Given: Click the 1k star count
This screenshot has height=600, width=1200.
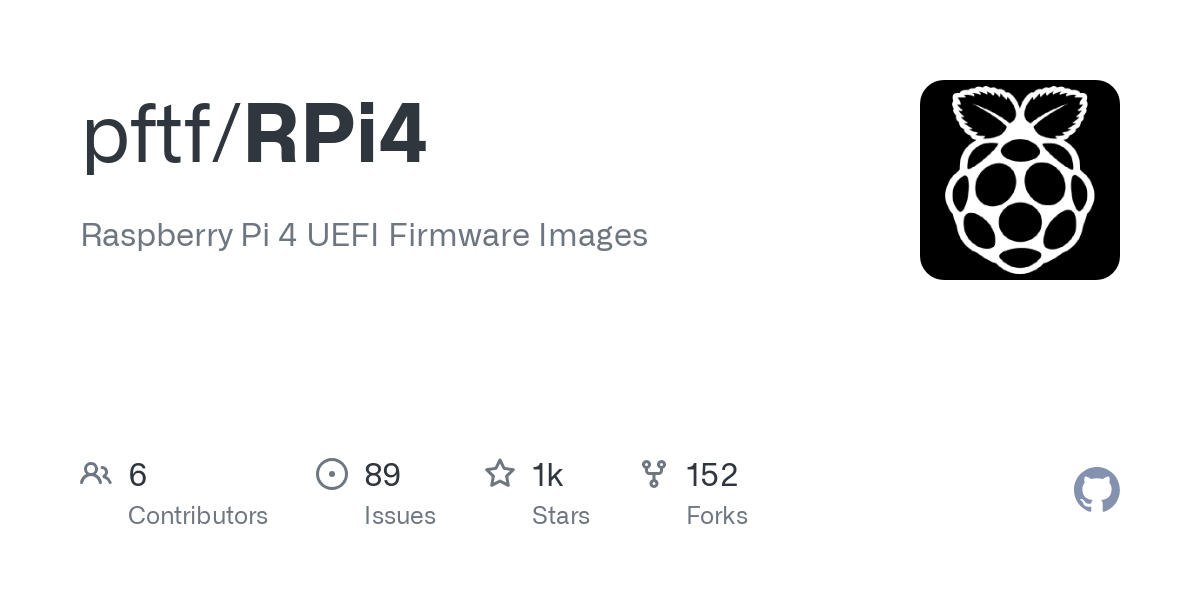Looking at the screenshot, I should pyautogui.click(x=547, y=475).
